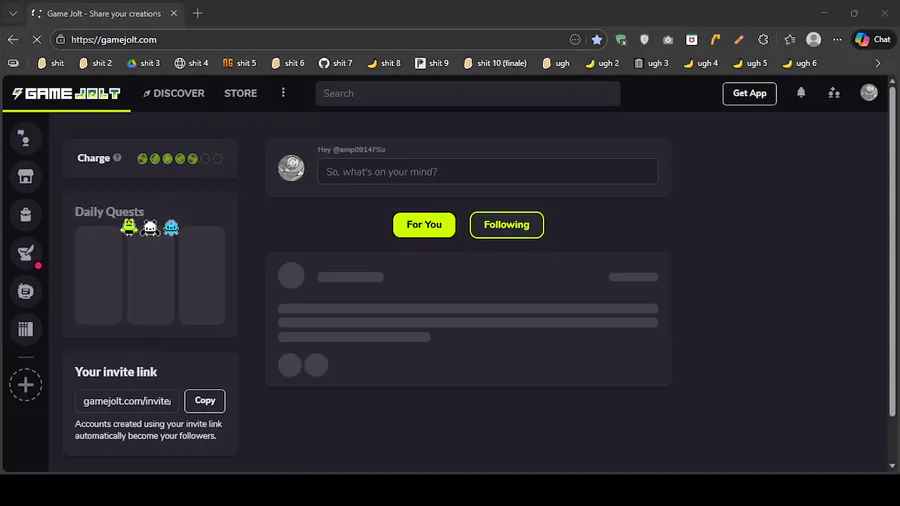The image size is (900, 506).
Task: Expand the bookmarks overflow chevron
Action: click(878, 63)
